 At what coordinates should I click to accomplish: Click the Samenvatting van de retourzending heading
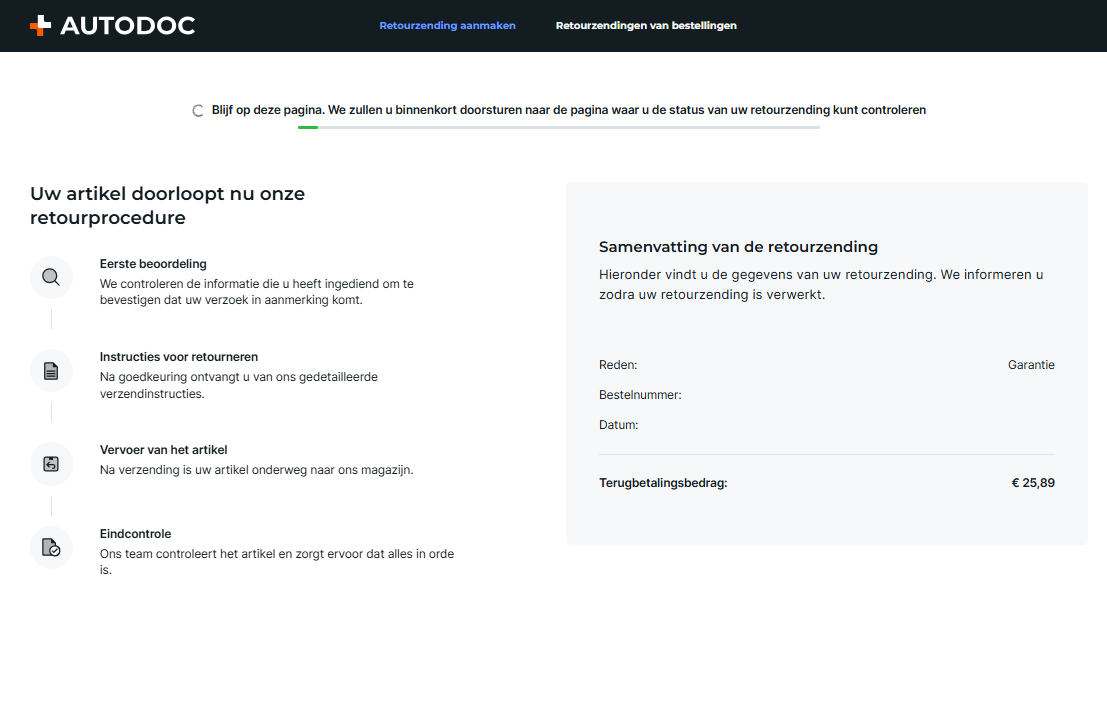[x=738, y=247]
